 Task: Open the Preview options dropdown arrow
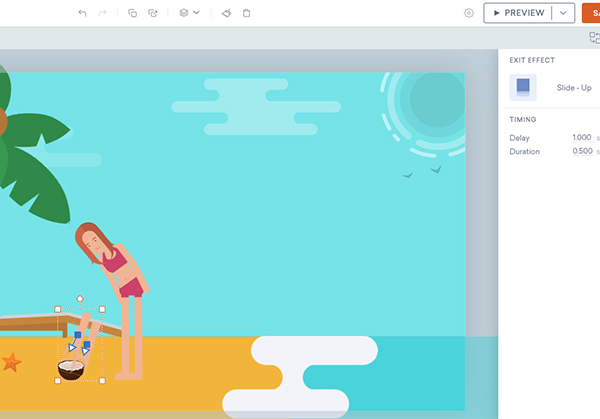point(565,13)
